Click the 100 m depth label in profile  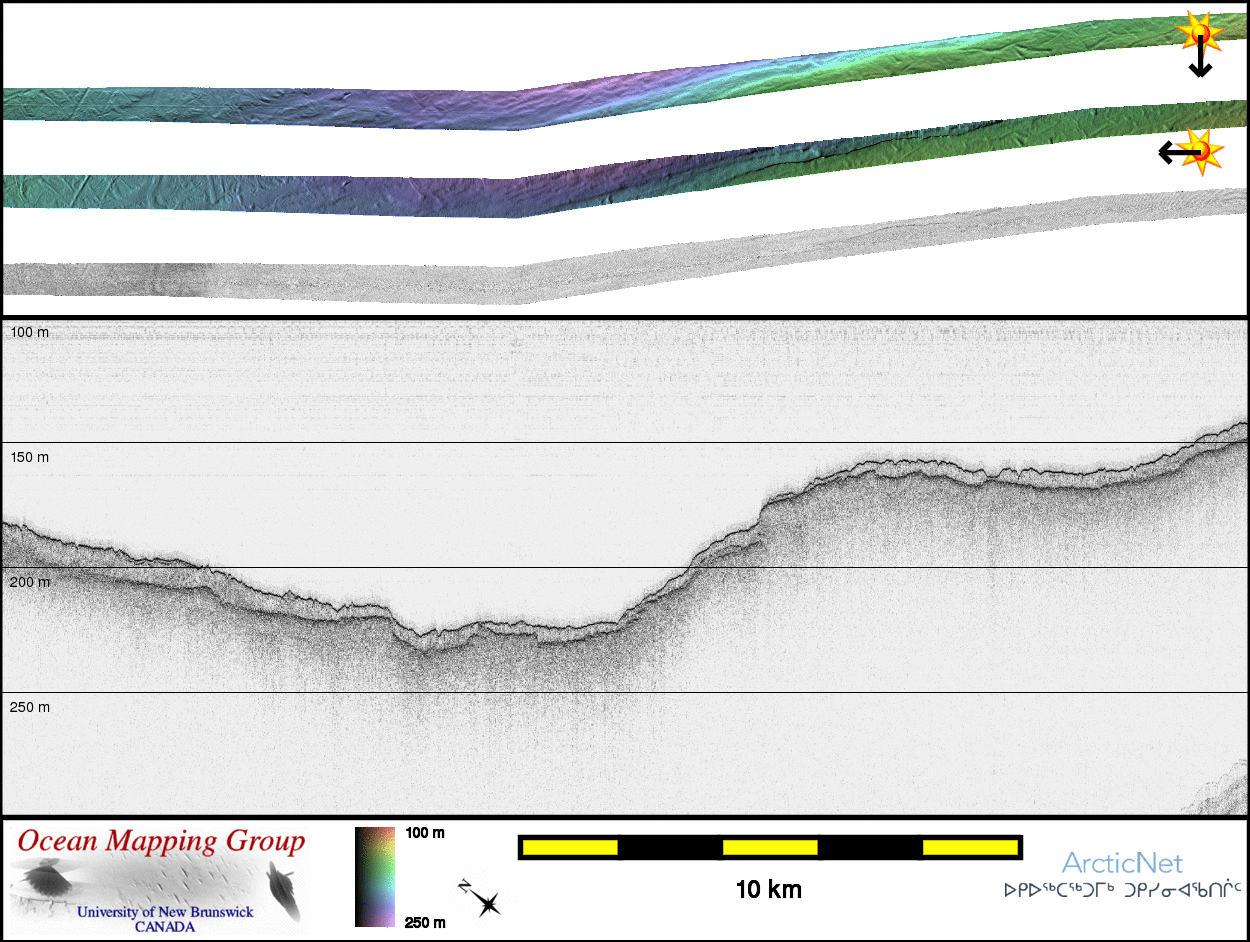pos(28,331)
